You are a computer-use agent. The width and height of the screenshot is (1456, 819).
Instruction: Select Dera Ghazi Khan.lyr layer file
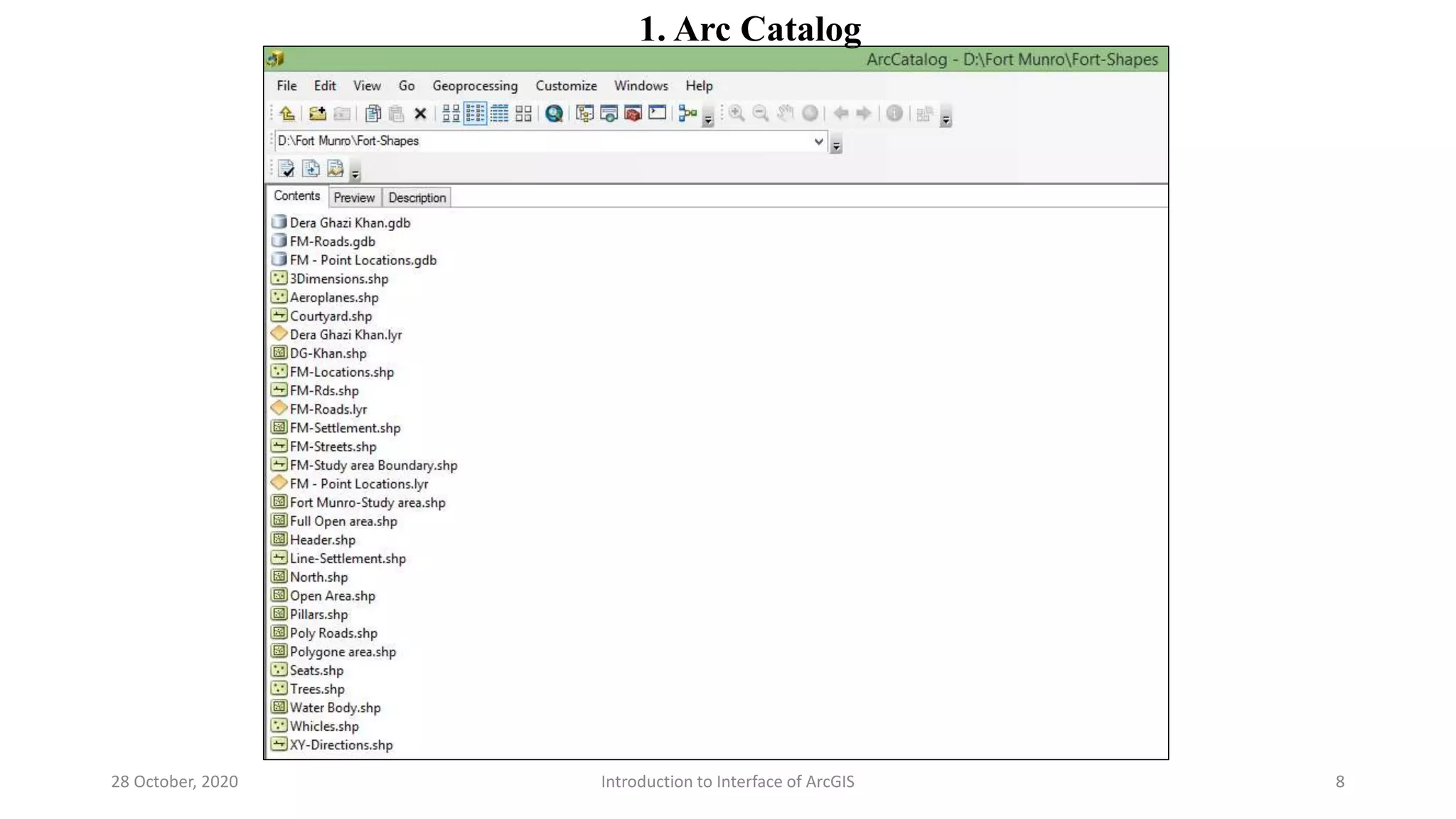(337, 334)
